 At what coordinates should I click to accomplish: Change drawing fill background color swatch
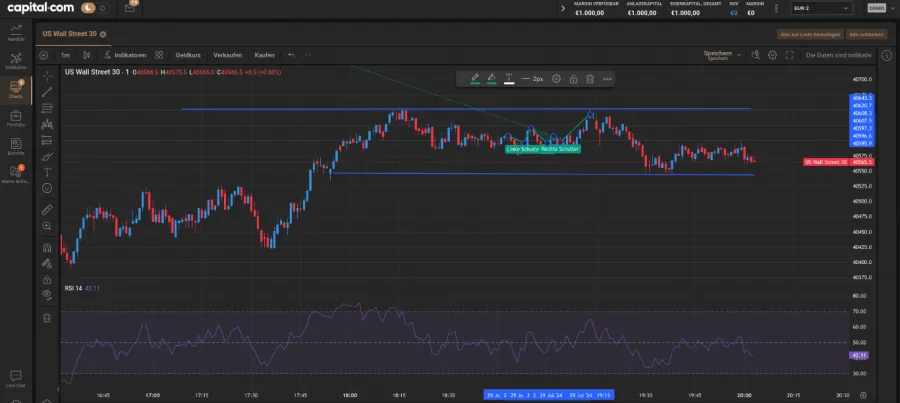pyautogui.click(x=492, y=79)
